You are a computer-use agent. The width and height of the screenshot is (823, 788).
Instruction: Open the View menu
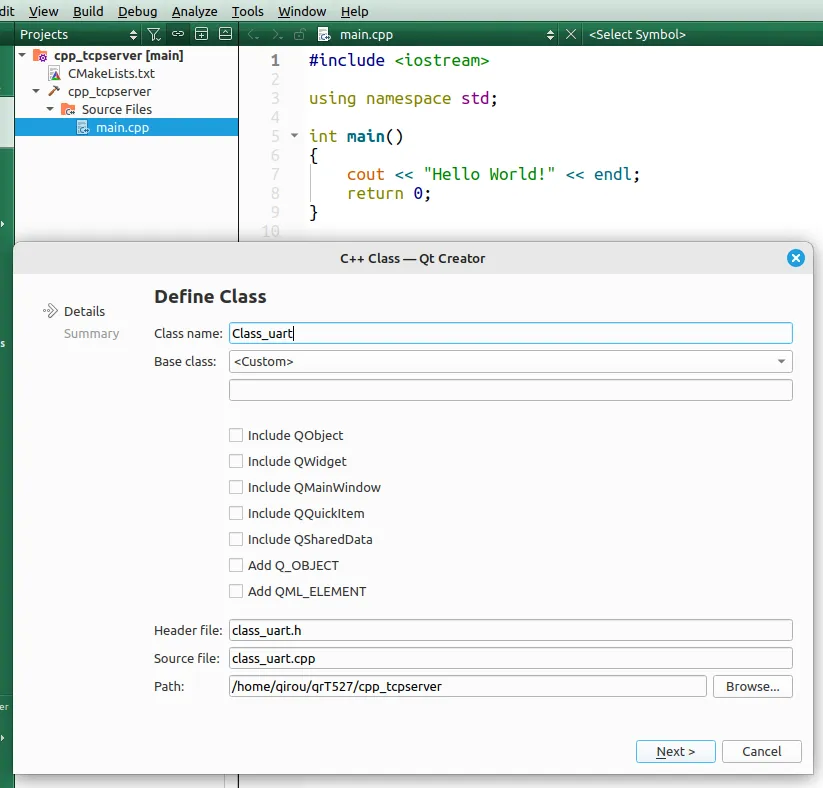44,11
